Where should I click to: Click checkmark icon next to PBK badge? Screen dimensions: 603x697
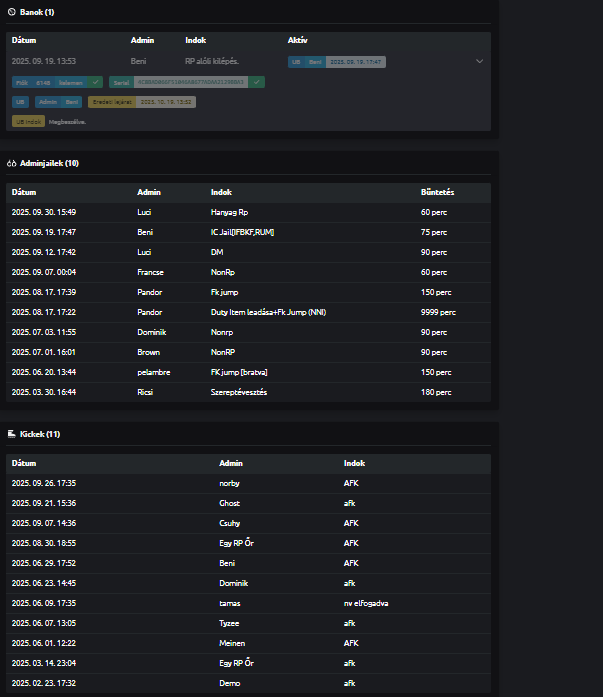coord(95,82)
